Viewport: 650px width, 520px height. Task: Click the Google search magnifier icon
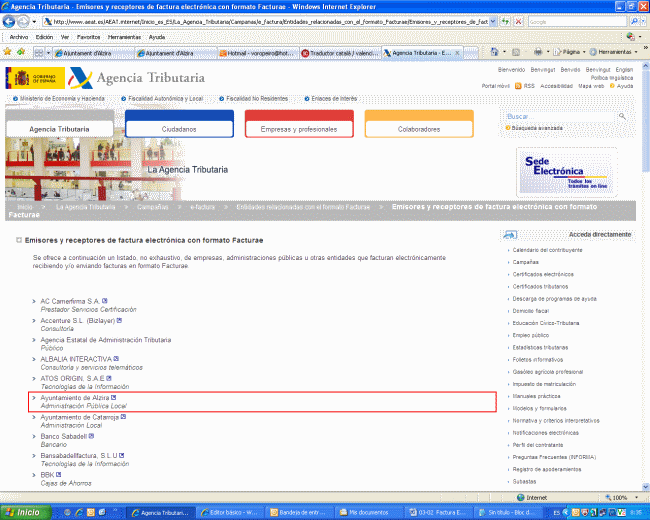point(633,21)
